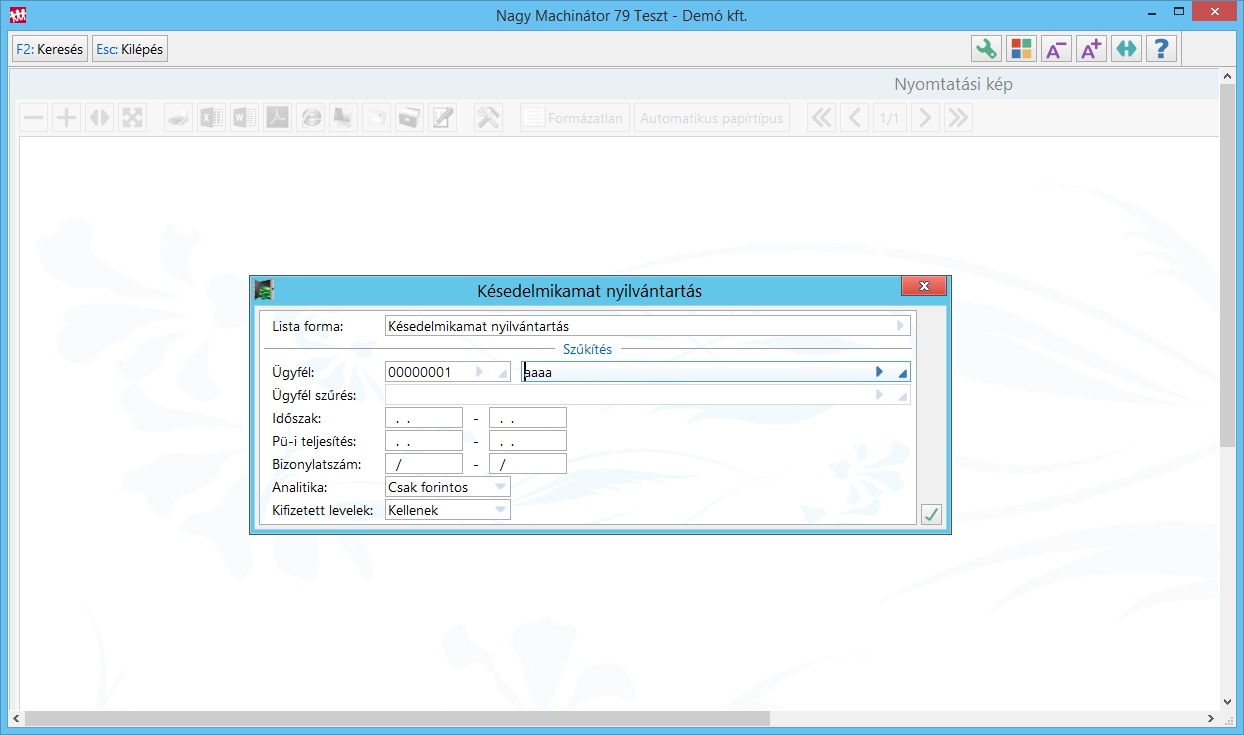Click the blue corner triangle in aaaa field
The image size is (1244, 735).
click(x=902, y=374)
